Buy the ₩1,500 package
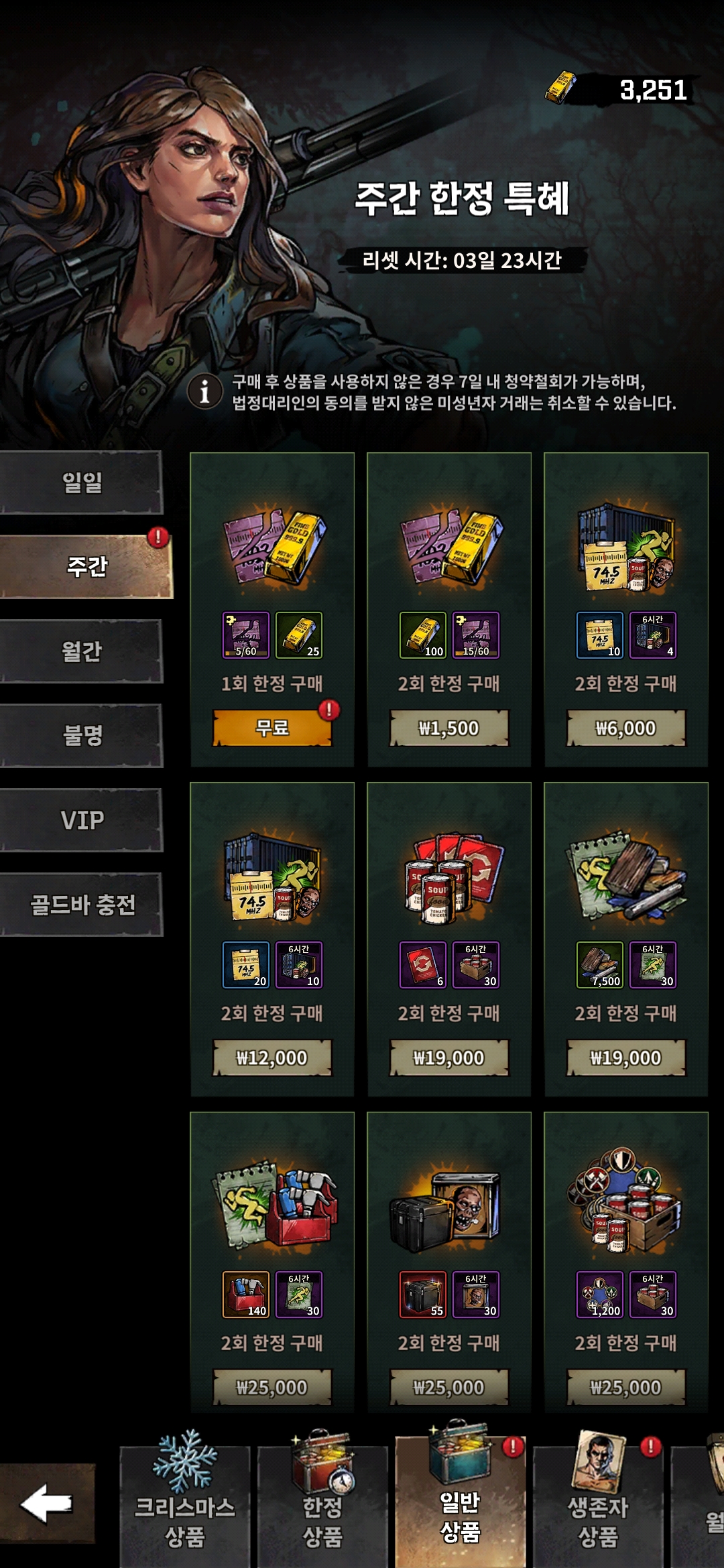724x1568 pixels. click(x=449, y=728)
